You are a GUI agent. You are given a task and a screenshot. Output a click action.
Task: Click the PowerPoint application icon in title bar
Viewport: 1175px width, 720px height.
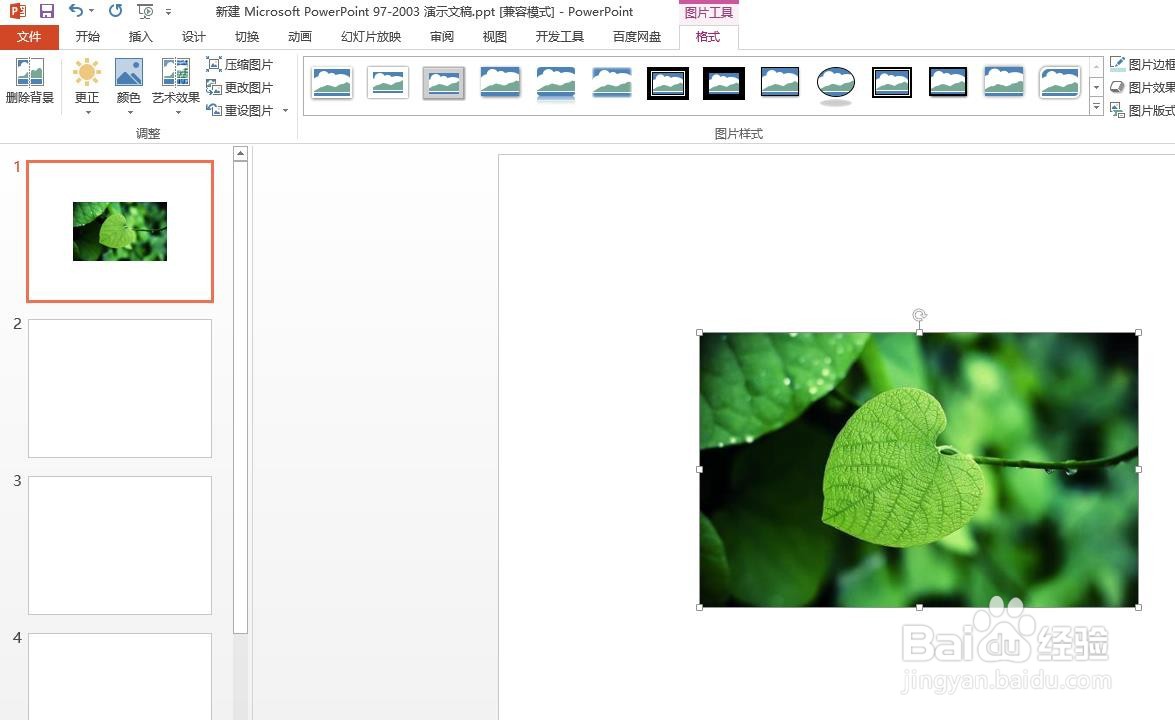tap(16, 11)
